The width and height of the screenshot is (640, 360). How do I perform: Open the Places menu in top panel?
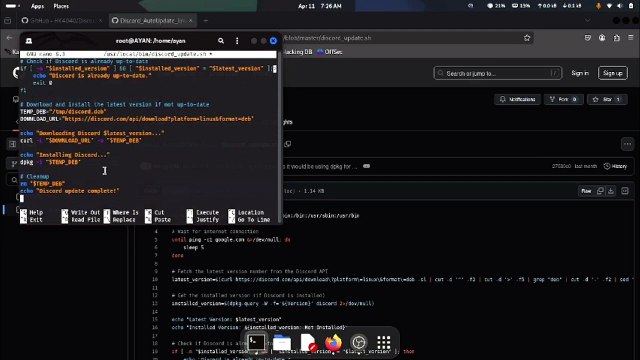click(x=61, y=6)
